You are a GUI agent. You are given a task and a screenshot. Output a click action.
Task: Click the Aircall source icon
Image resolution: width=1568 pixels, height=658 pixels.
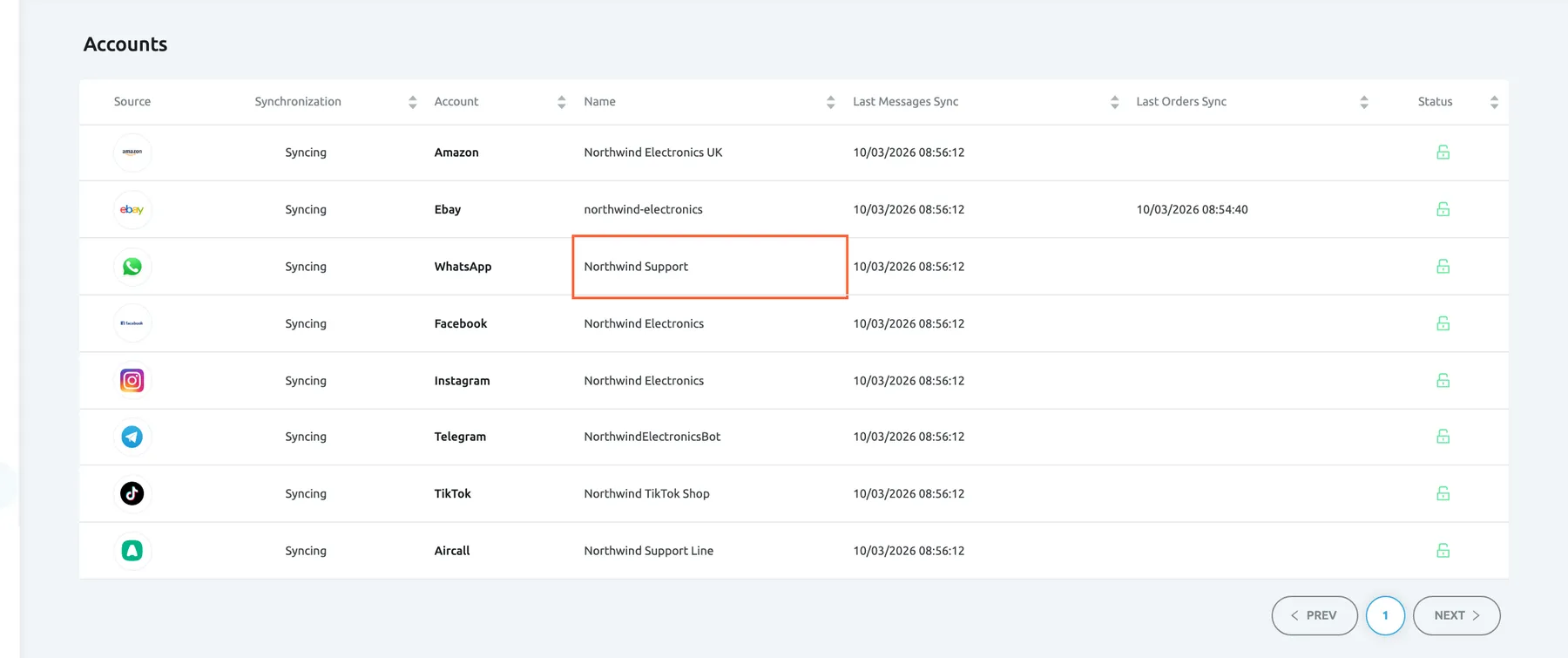132,551
